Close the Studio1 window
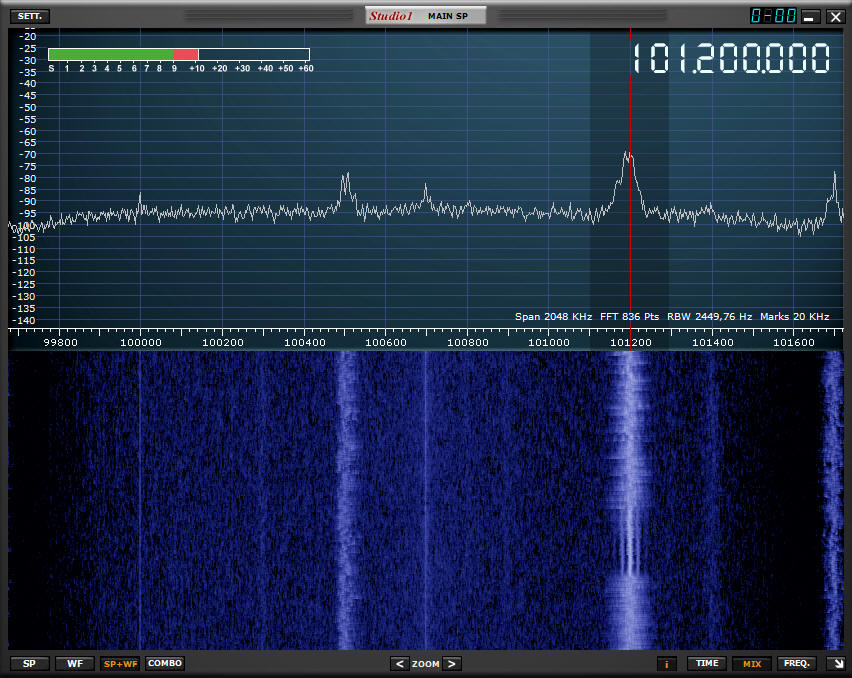This screenshot has width=852, height=678. click(836, 17)
